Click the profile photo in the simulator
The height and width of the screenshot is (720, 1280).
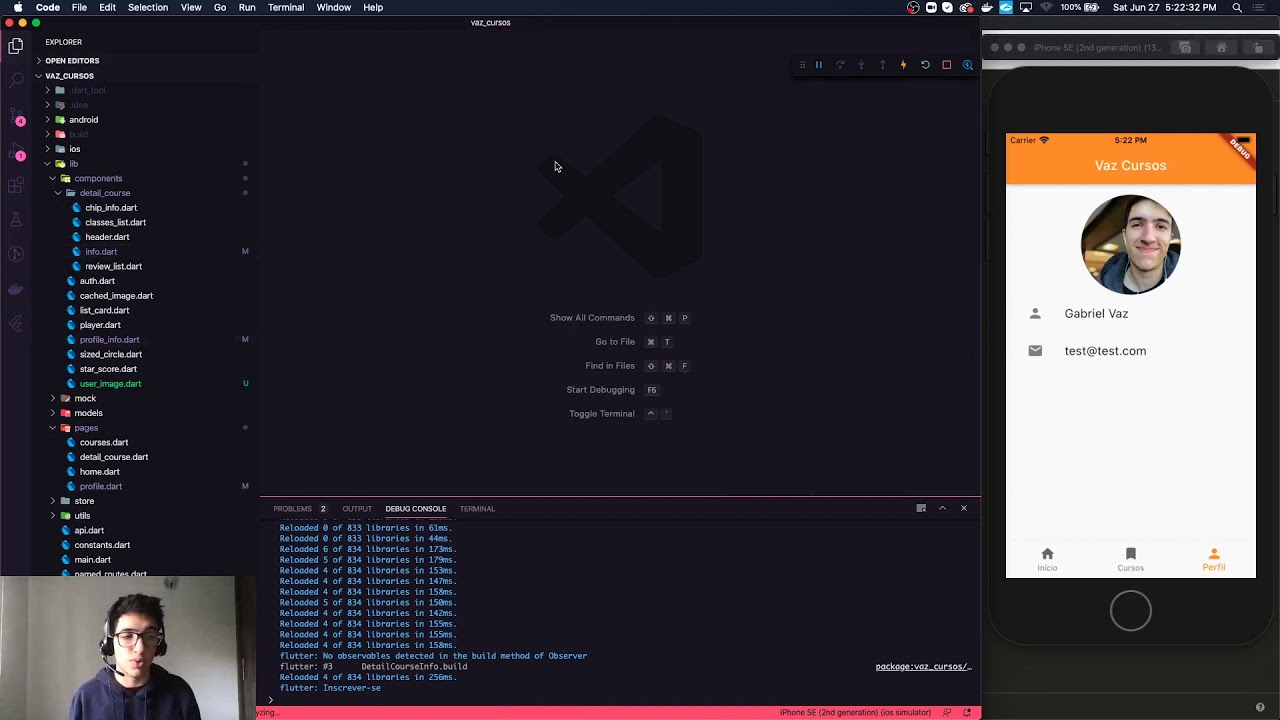[x=1131, y=245]
